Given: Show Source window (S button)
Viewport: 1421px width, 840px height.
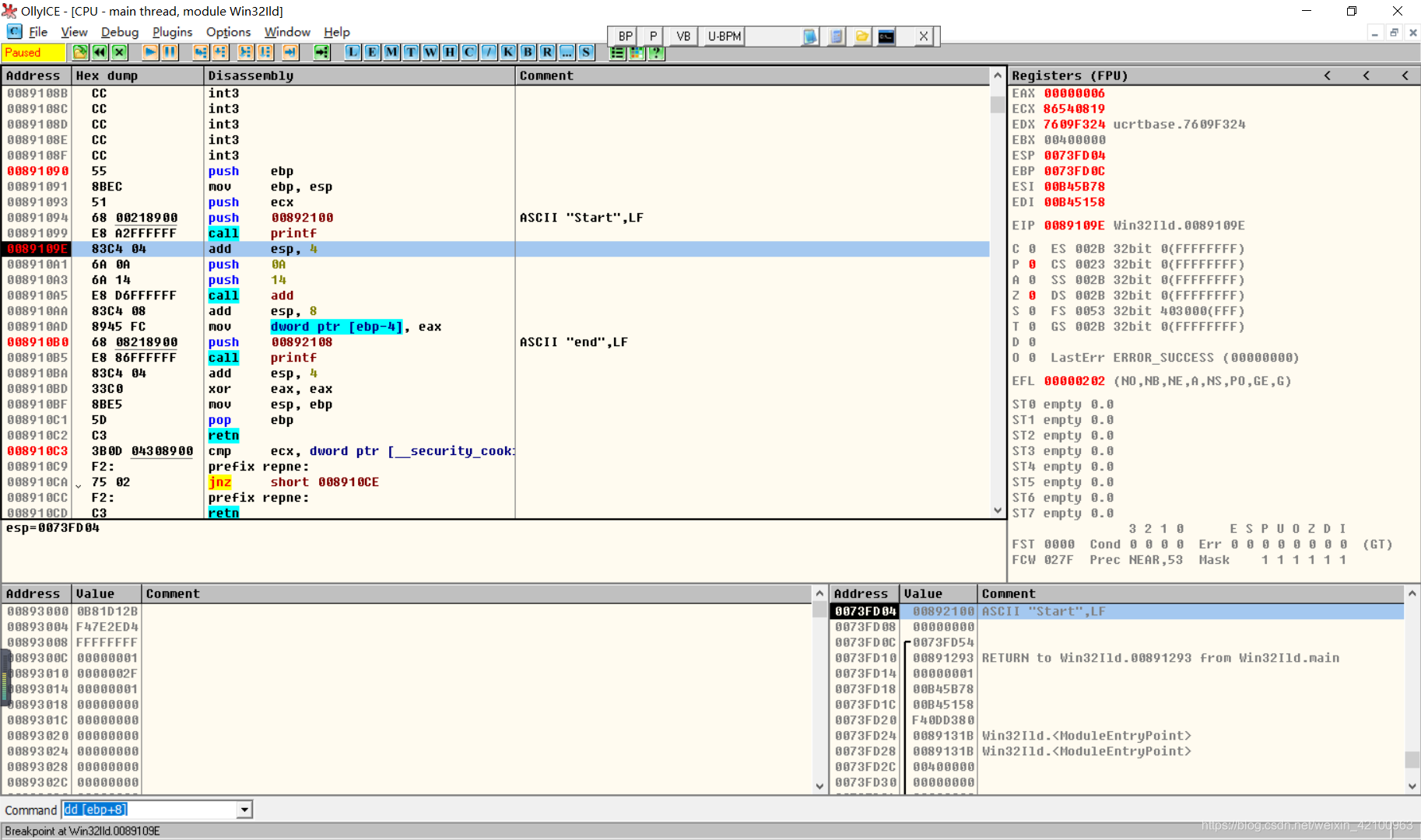Looking at the screenshot, I should (x=586, y=52).
